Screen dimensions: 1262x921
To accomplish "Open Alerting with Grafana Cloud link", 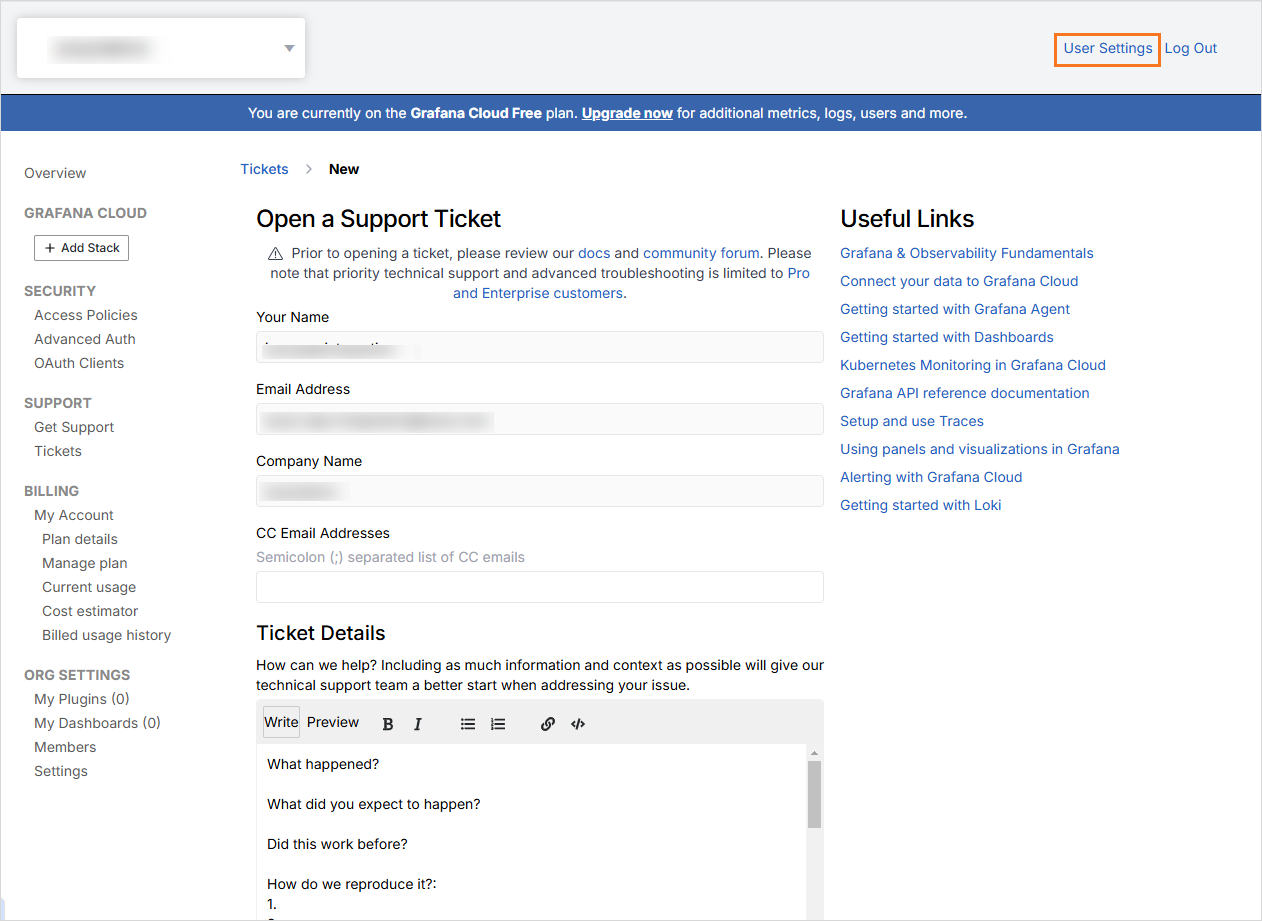I will 931,477.
